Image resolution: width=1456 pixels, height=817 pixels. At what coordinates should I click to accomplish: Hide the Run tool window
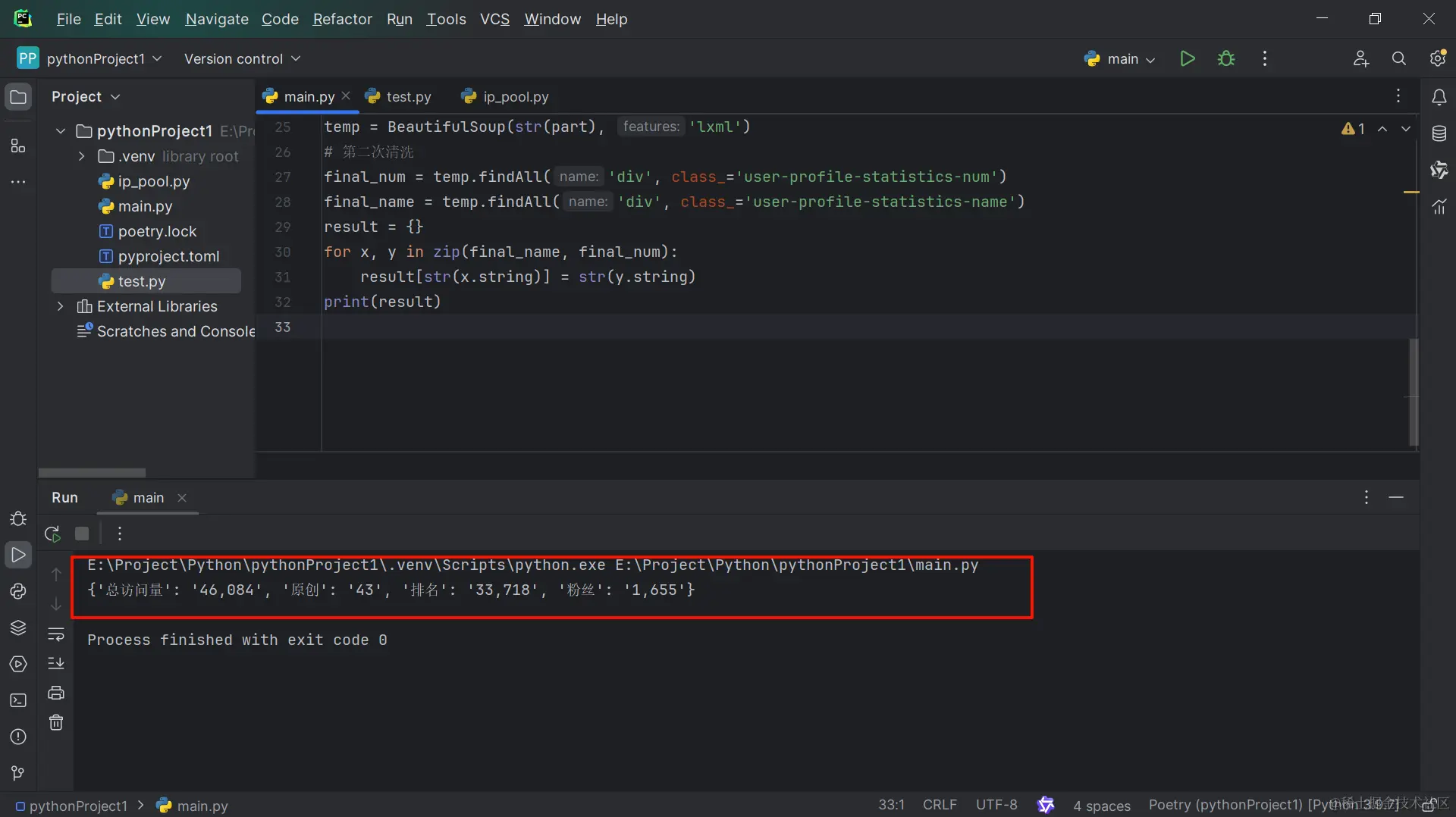coord(1396,497)
